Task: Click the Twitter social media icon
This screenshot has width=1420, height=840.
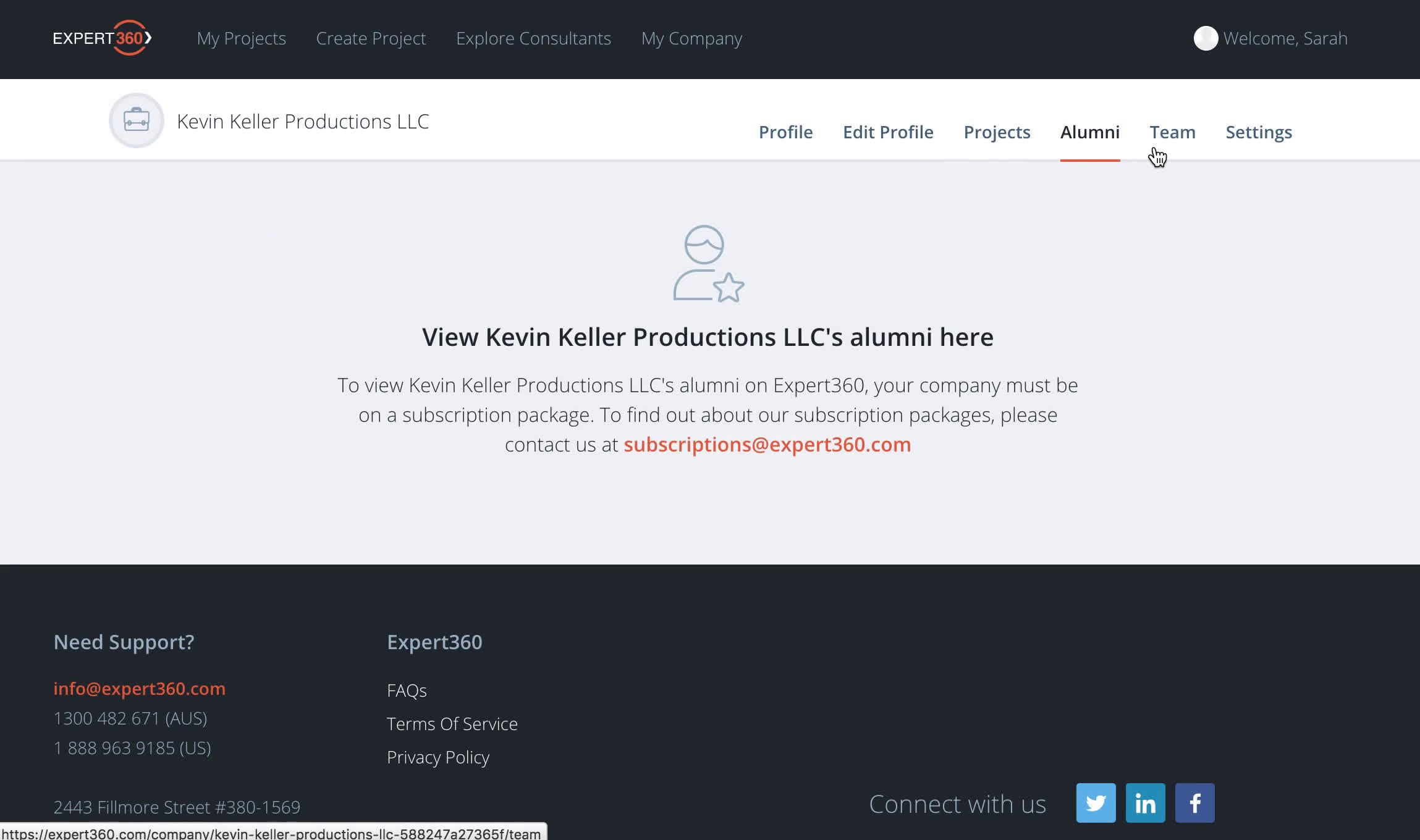Action: pos(1096,803)
